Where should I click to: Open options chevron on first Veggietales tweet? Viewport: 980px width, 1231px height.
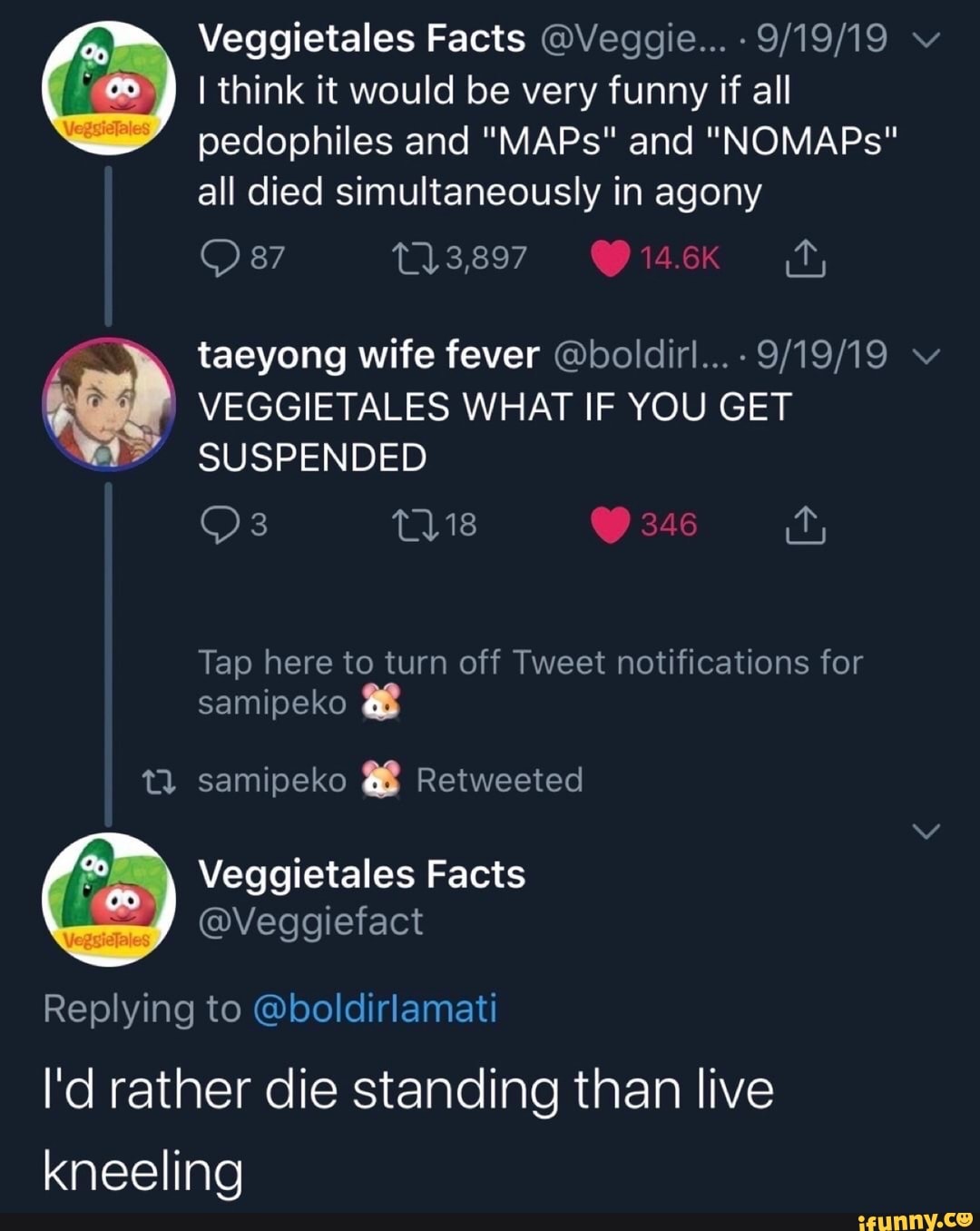click(925, 40)
